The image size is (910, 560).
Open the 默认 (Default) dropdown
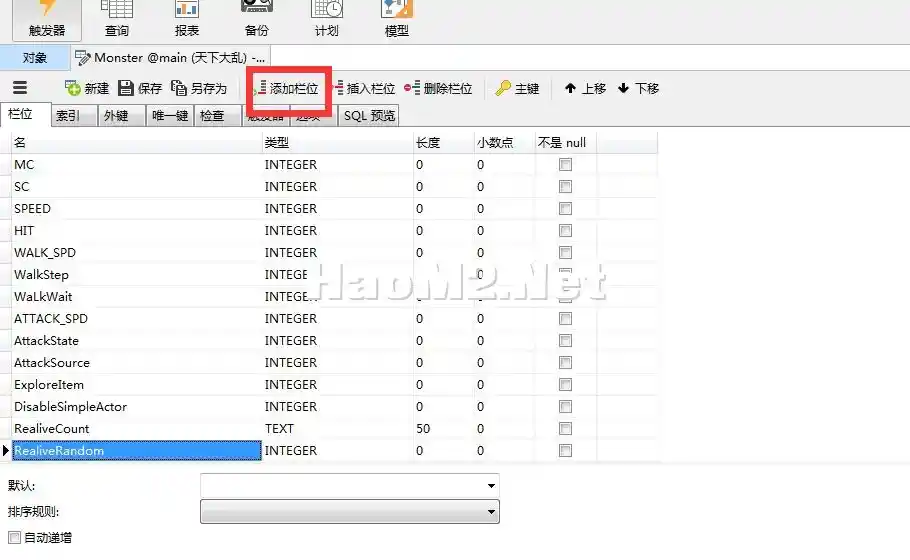coord(349,486)
